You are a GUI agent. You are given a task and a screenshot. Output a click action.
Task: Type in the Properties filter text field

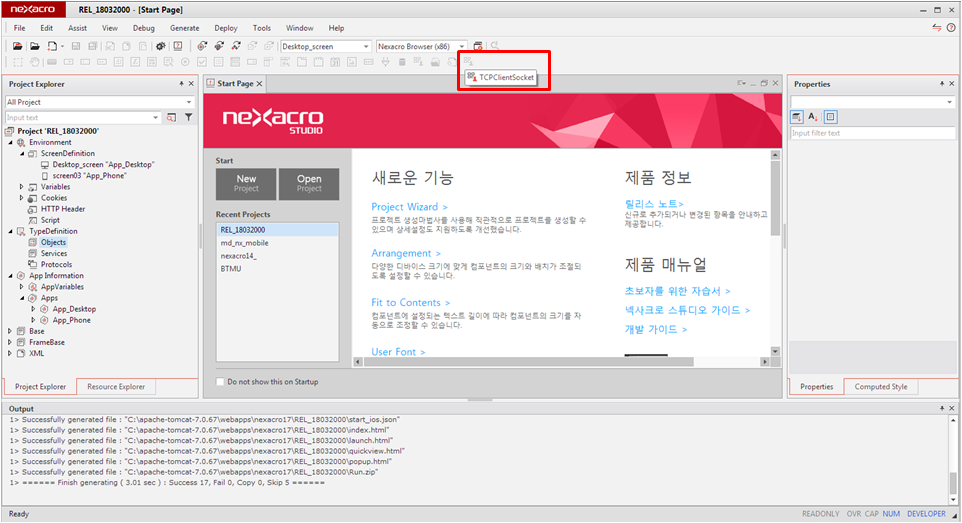[872, 133]
